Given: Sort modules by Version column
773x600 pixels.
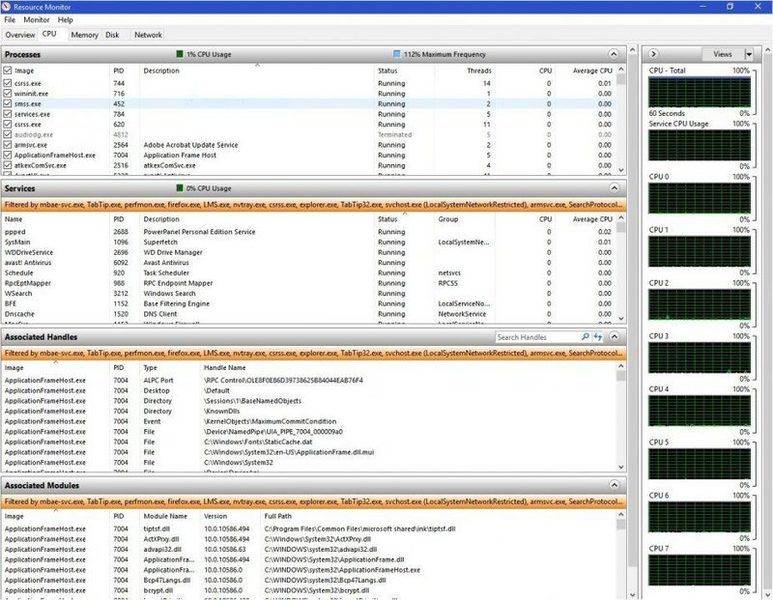Looking at the screenshot, I should [215, 516].
